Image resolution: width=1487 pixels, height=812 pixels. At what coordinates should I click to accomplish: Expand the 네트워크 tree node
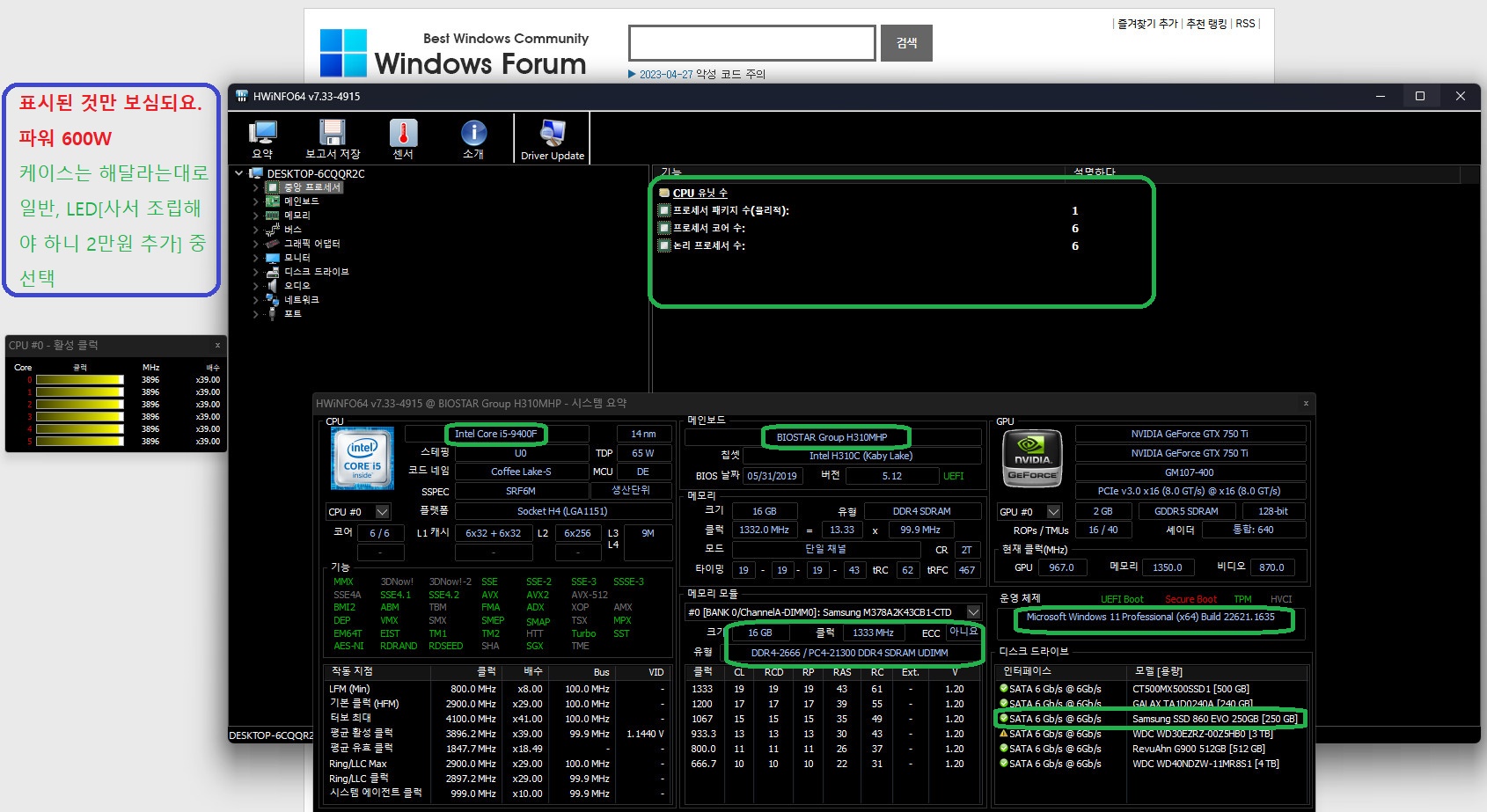pos(255,300)
